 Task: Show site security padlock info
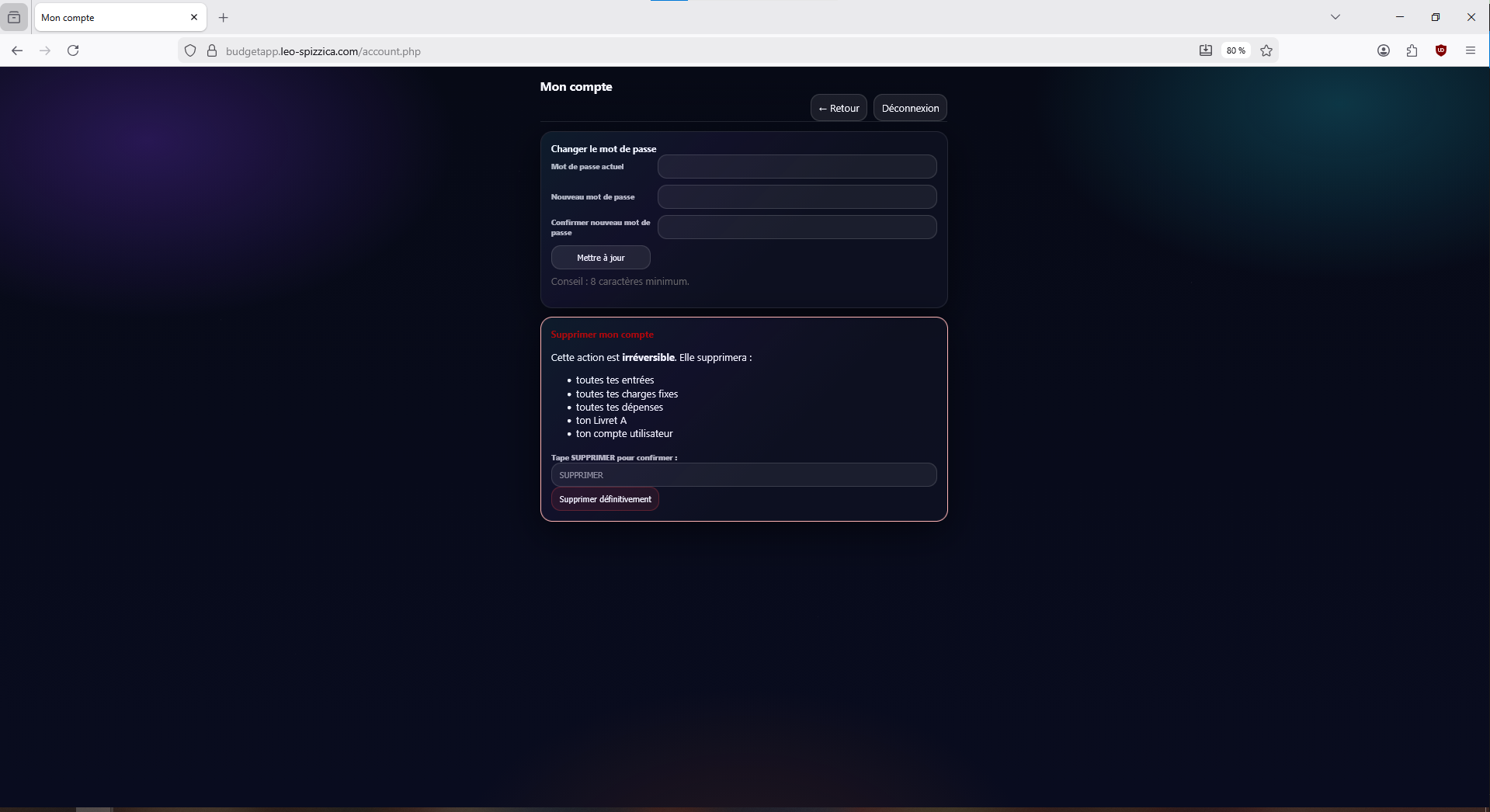tap(211, 50)
